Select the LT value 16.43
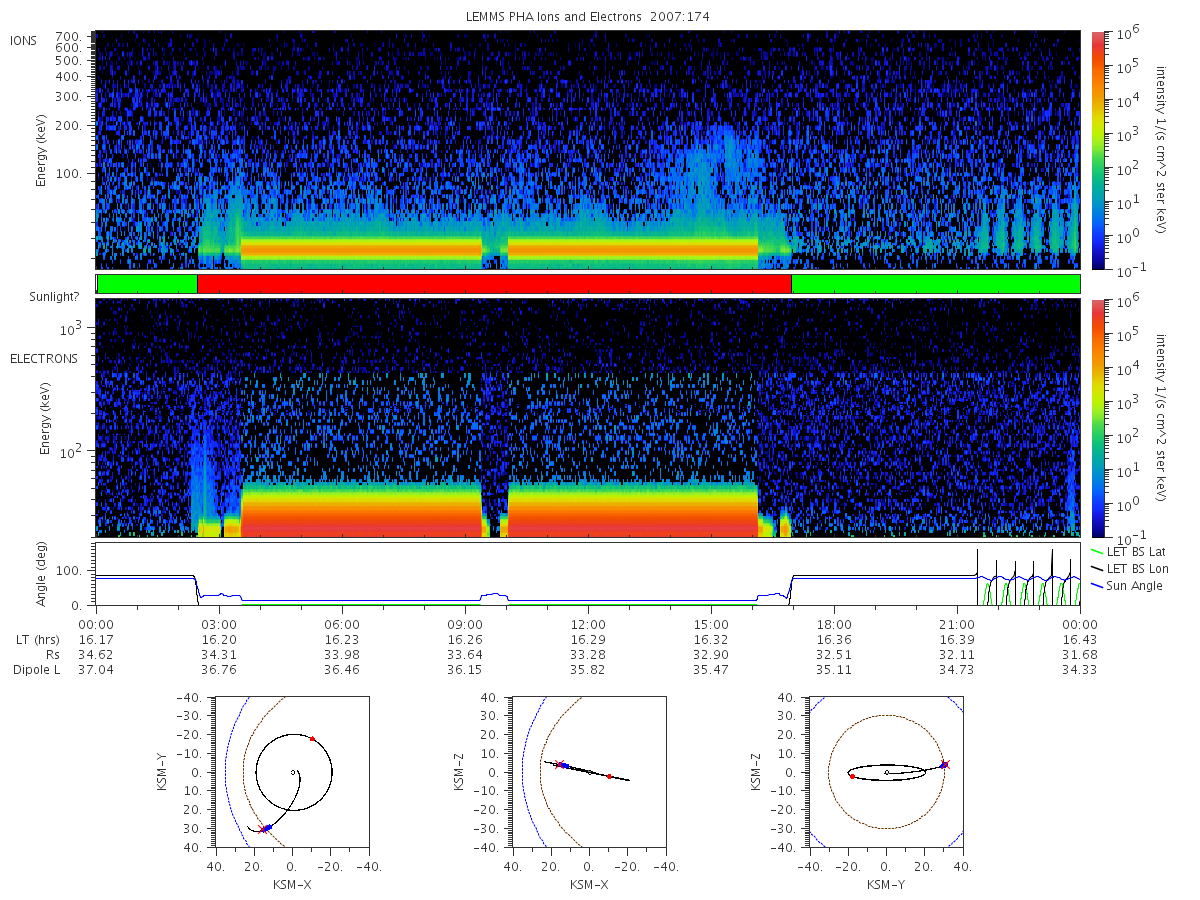Image resolution: width=1200 pixels, height=900 pixels. pyautogui.click(x=1080, y=638)
